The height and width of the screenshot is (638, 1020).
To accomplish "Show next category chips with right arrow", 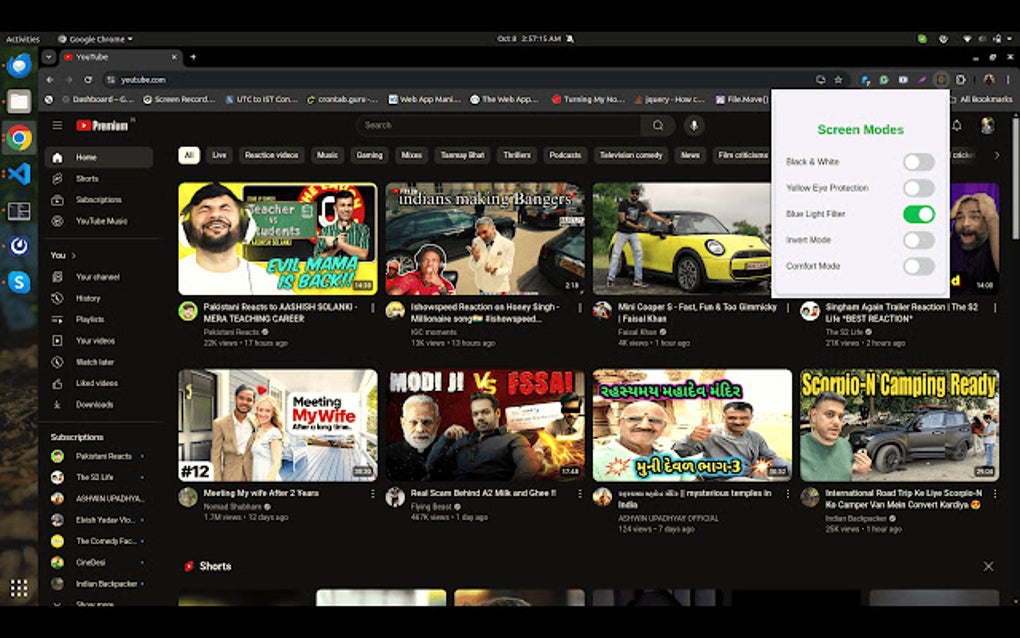I will click(x=997, y=155).
